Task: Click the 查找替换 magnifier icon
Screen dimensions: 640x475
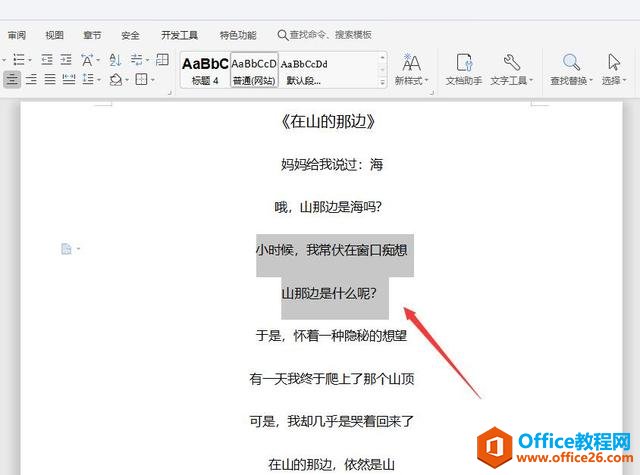Action: (x=571, y=62)
